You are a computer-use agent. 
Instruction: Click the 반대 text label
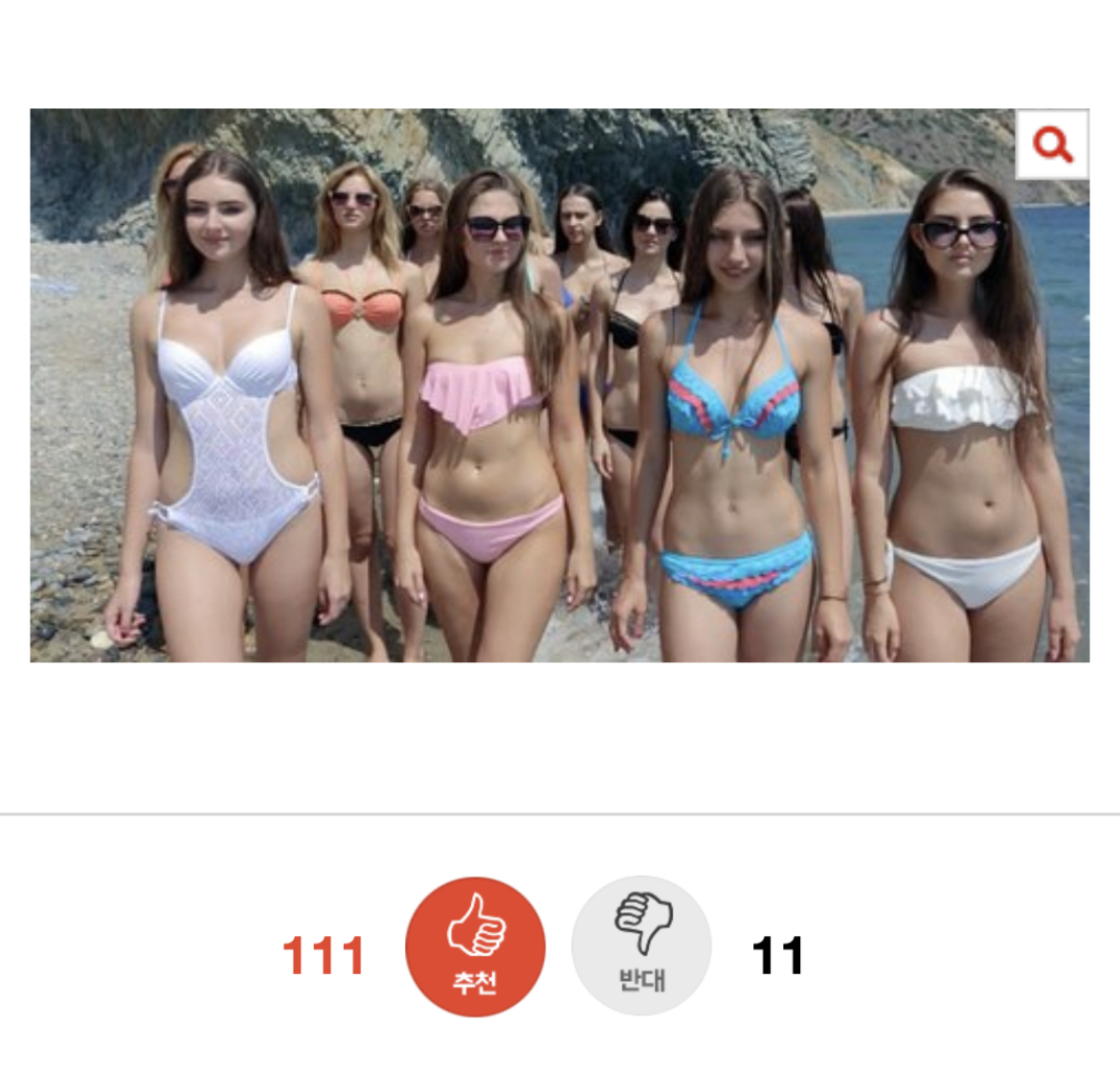[641, 979]
